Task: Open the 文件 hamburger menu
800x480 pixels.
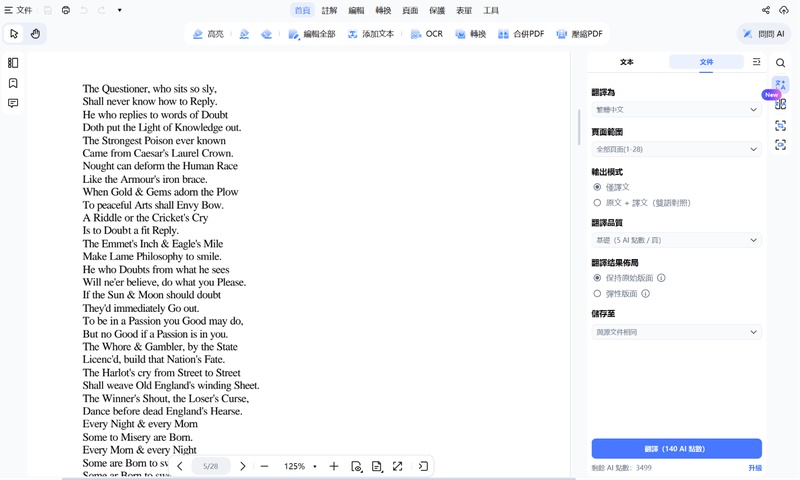Action: tap(18, 10)
